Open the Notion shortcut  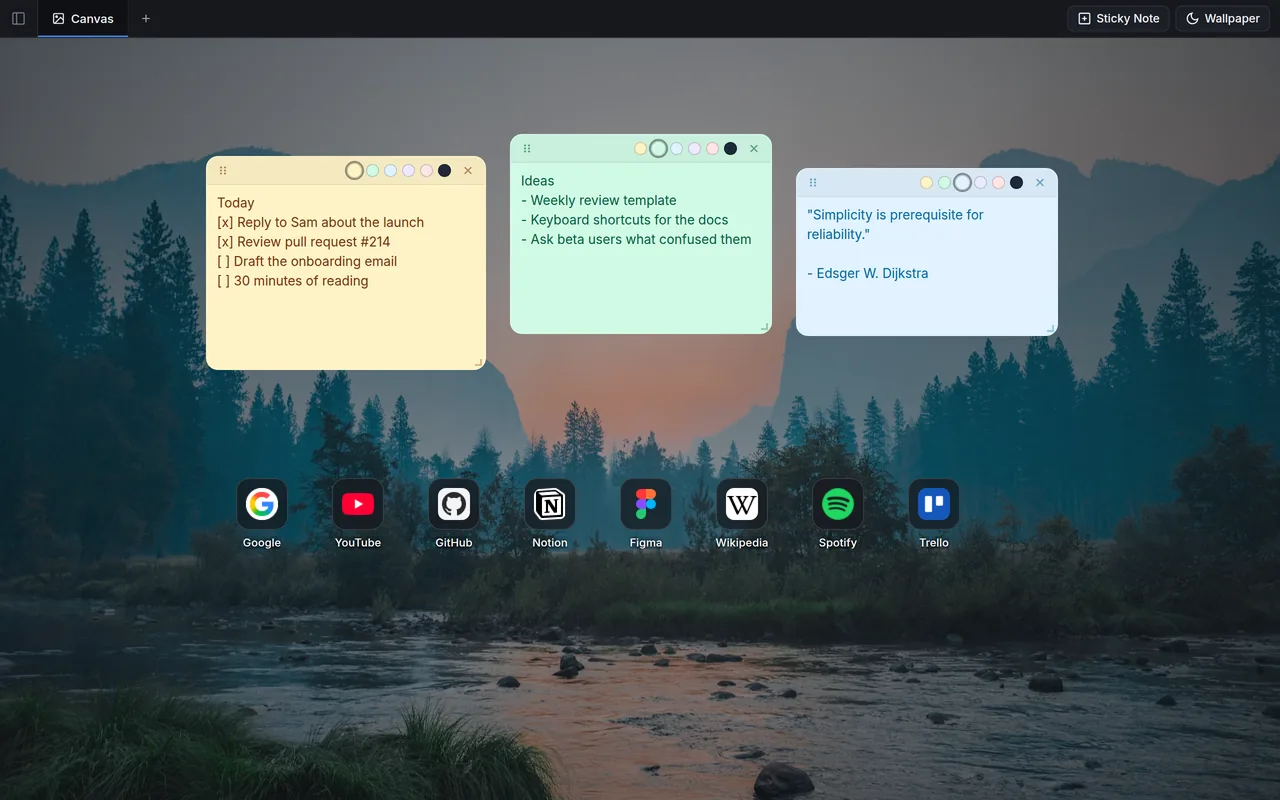coord(550,514)
